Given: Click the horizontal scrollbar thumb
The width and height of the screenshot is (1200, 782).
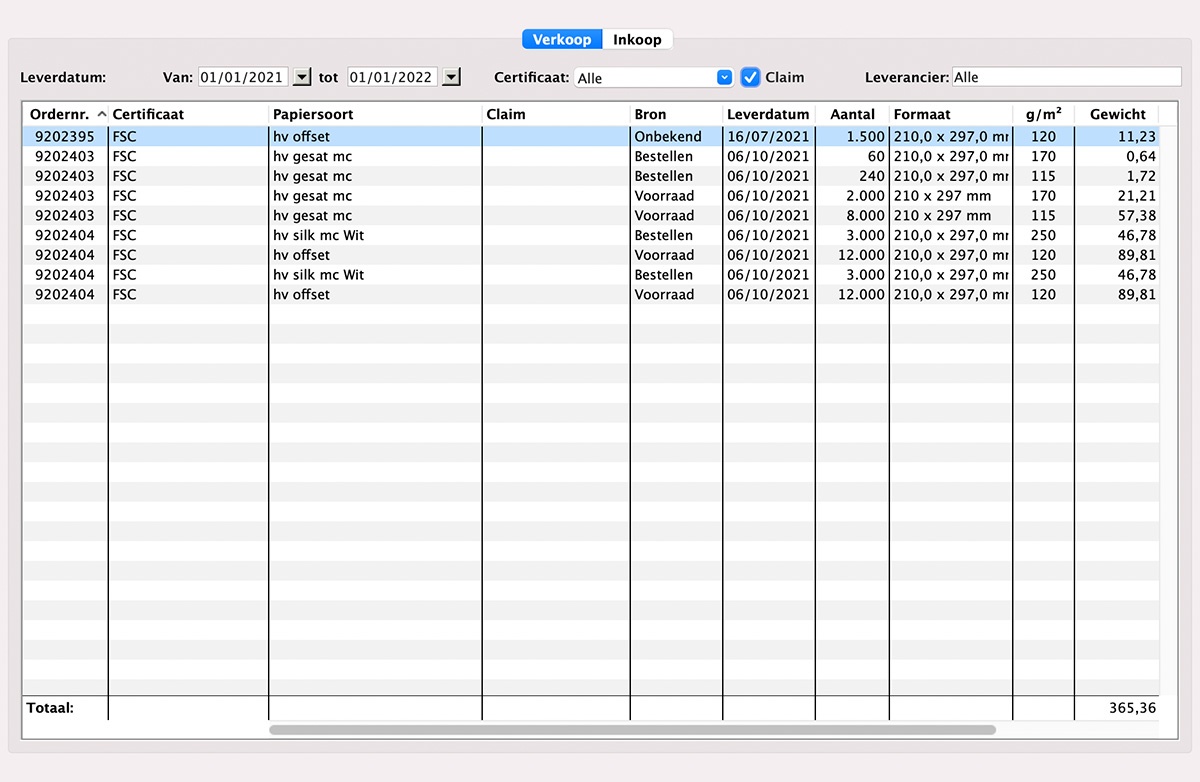Looking at the screenshot, I should (x=632, y=730).
